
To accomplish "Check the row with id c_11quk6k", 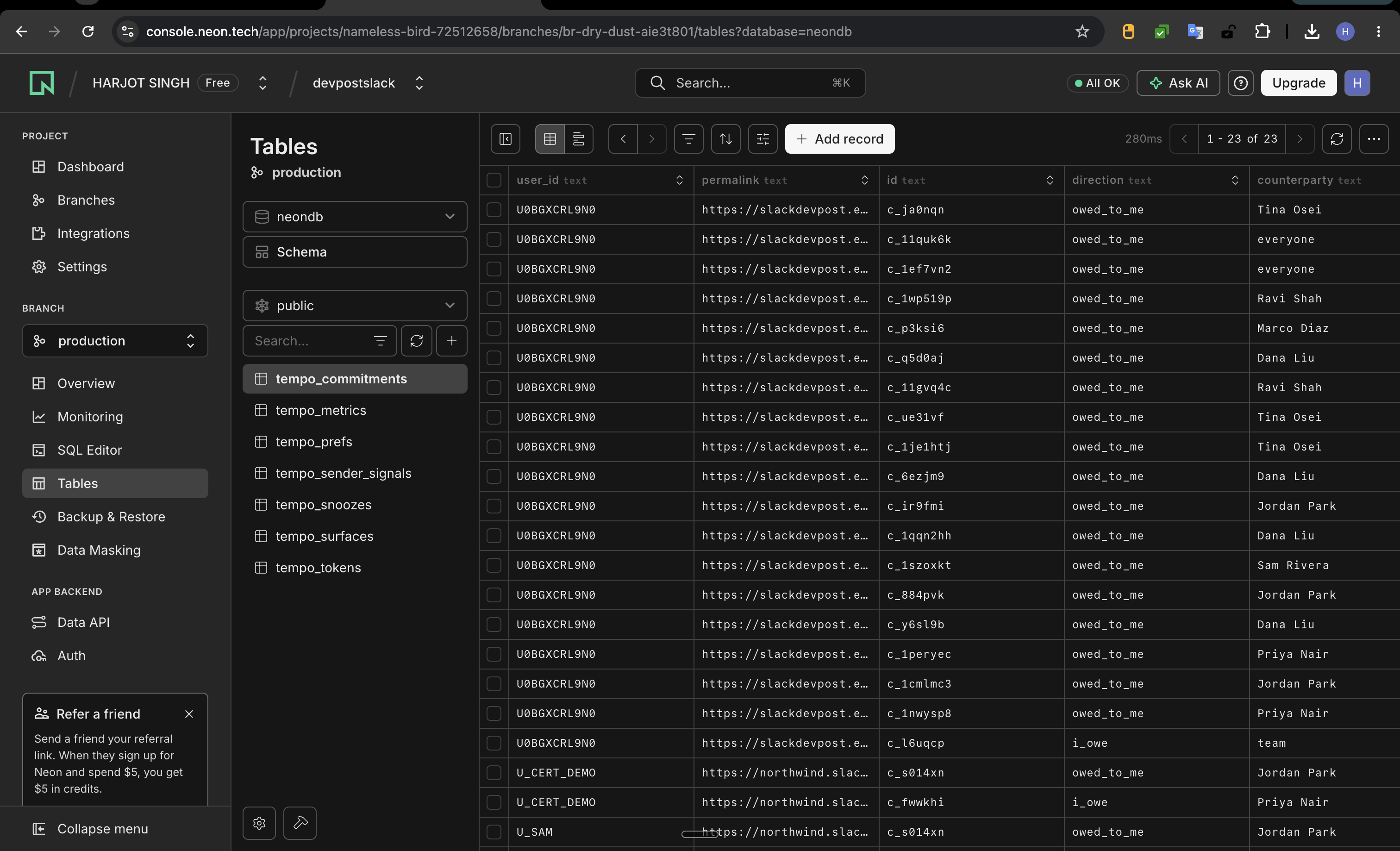I will [494, 239].
